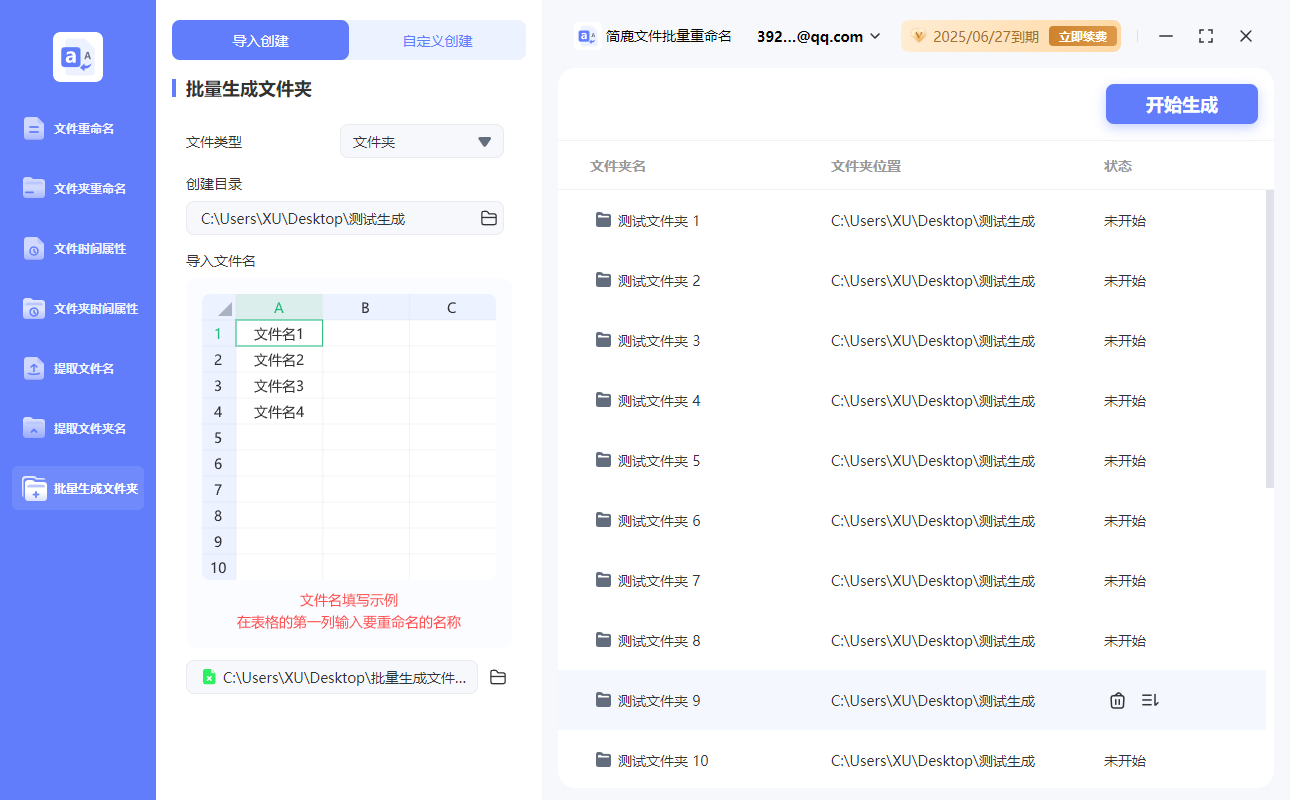Open the folder browse icon for 创建目录
This screenshot has height=800, width=1290.
pyautogui.click(x=489, y=218)
